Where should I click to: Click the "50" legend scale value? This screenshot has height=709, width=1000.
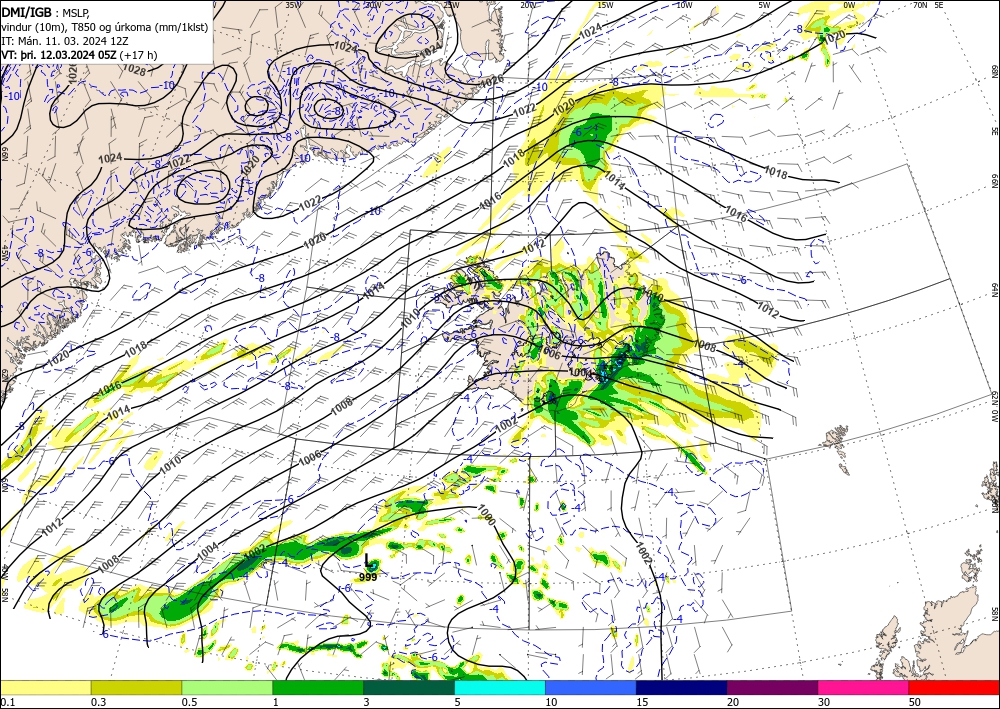[x=915, y=702]
